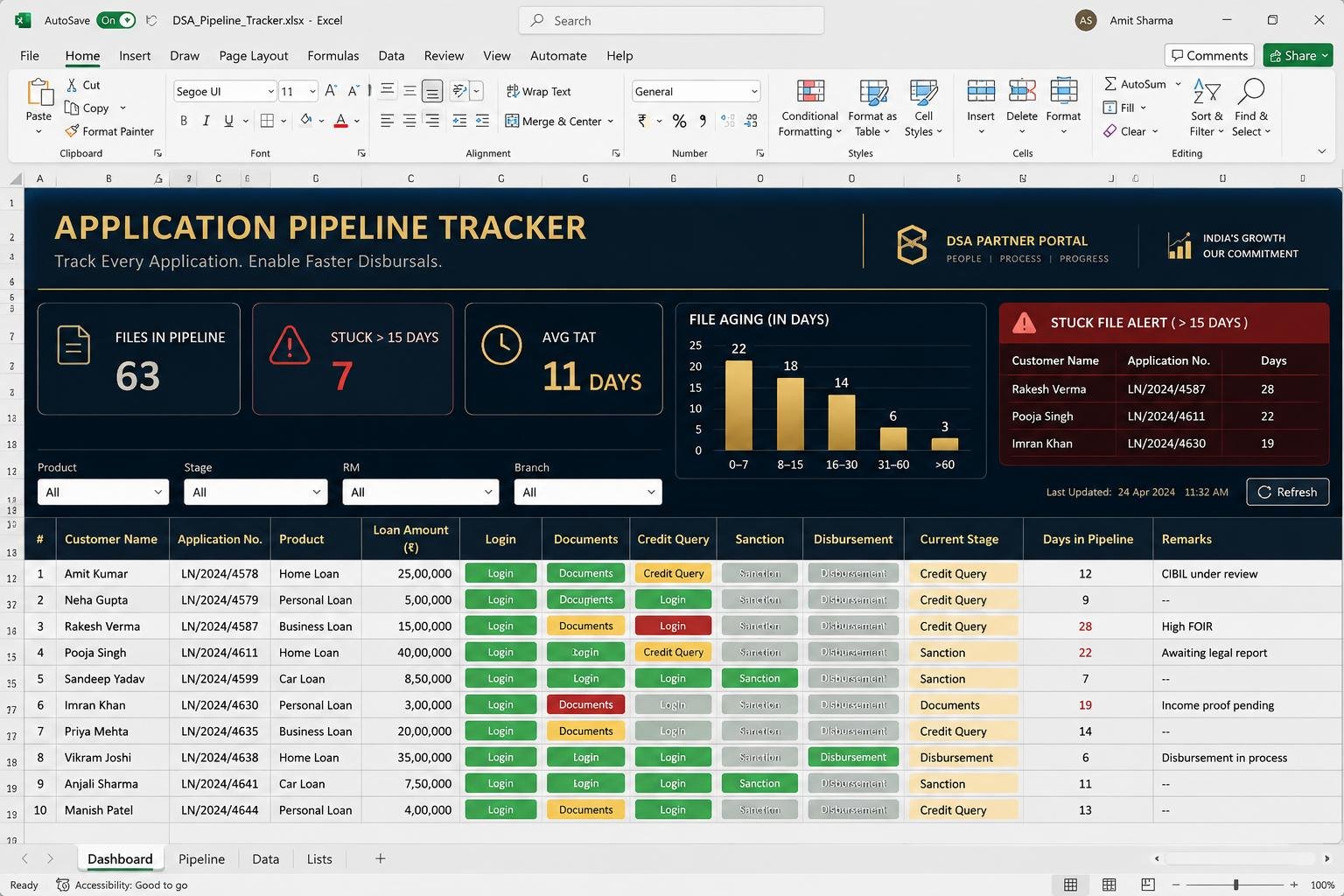Viewport: 1344px width, 896px height.
Task: Toggle the AutoSave switch
Action: [x=116, y=20]
